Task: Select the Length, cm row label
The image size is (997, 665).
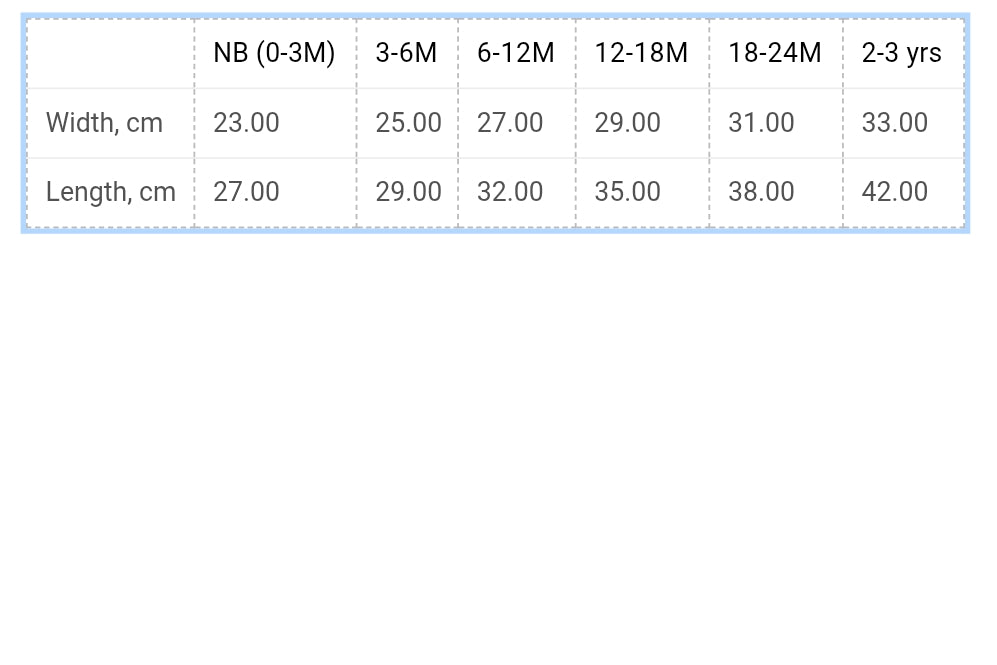Action: click(111, 192)
